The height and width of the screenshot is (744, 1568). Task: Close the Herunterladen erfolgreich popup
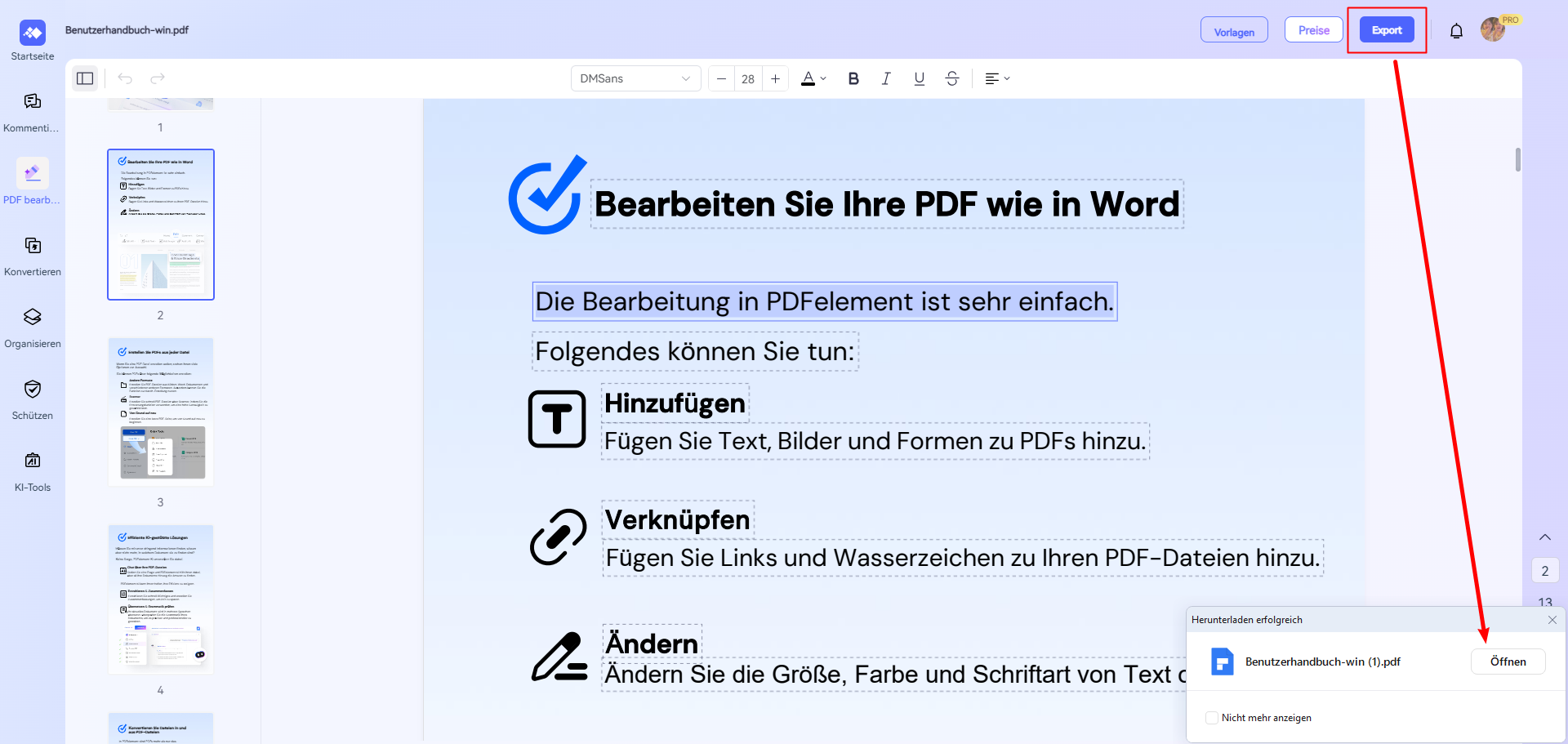[x=1552, y=620]
